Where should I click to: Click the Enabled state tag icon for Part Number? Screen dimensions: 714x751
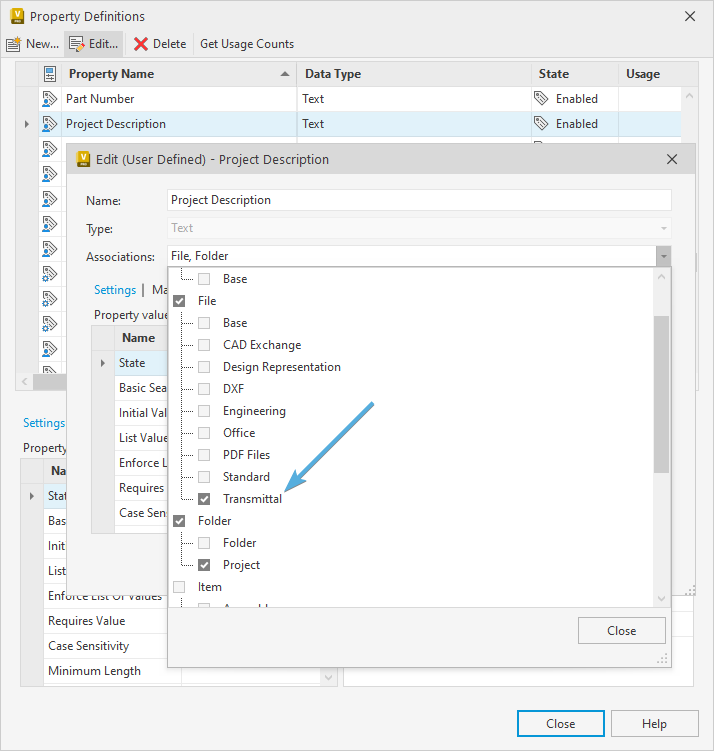(541, 98)
